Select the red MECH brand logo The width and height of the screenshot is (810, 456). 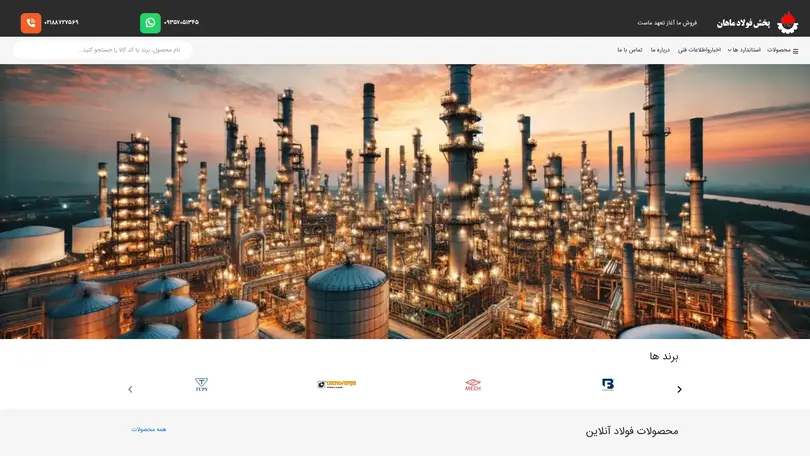(473, 385)
